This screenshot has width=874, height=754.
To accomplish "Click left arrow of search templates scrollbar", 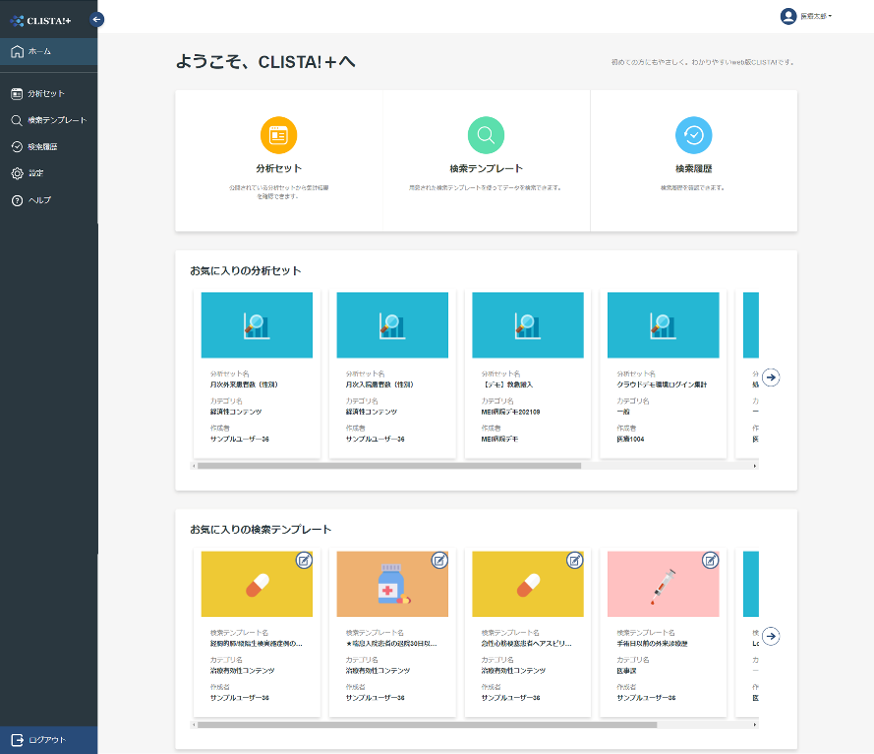I will [x=193, y=725].
